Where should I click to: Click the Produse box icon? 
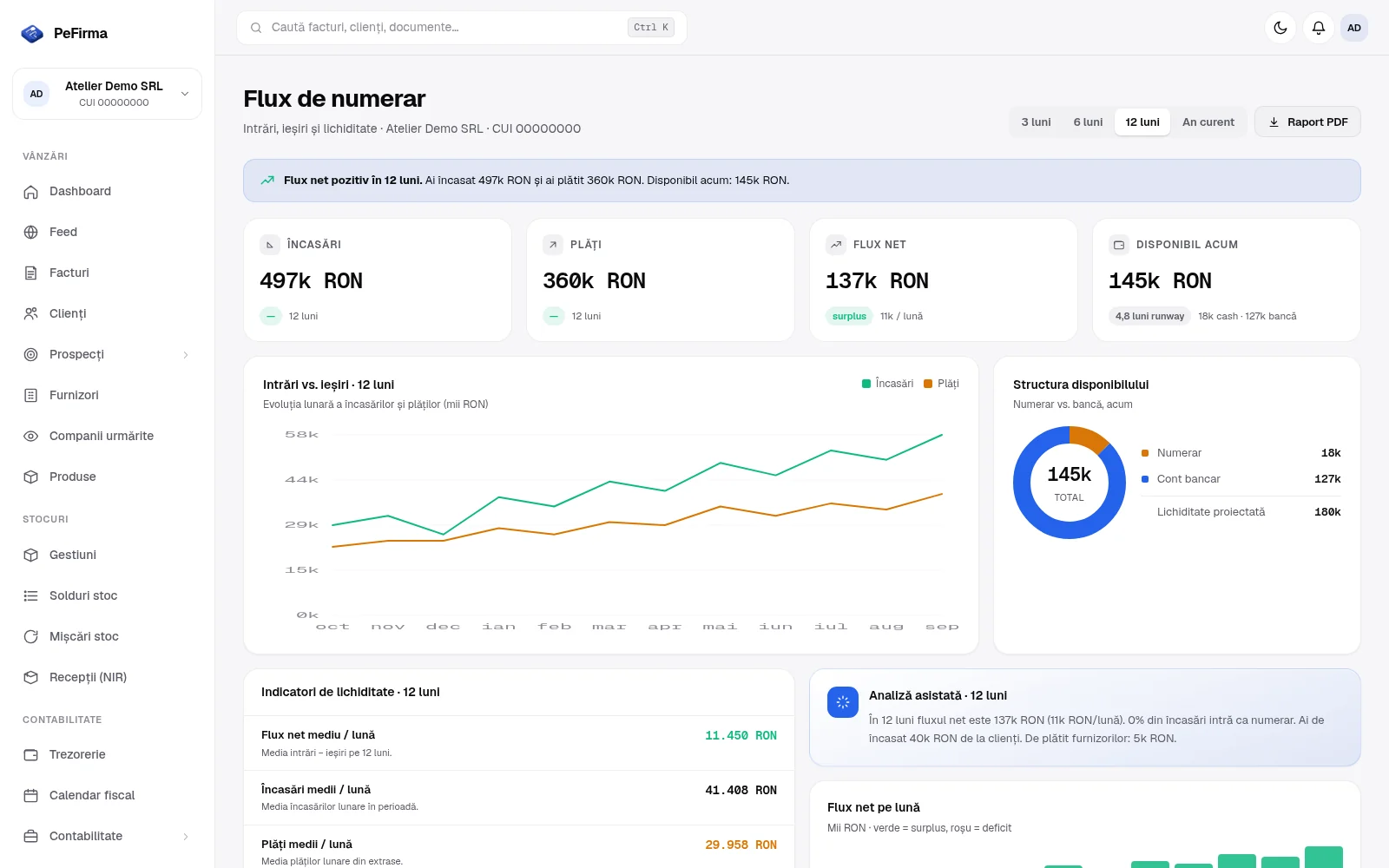coord(31,477)
